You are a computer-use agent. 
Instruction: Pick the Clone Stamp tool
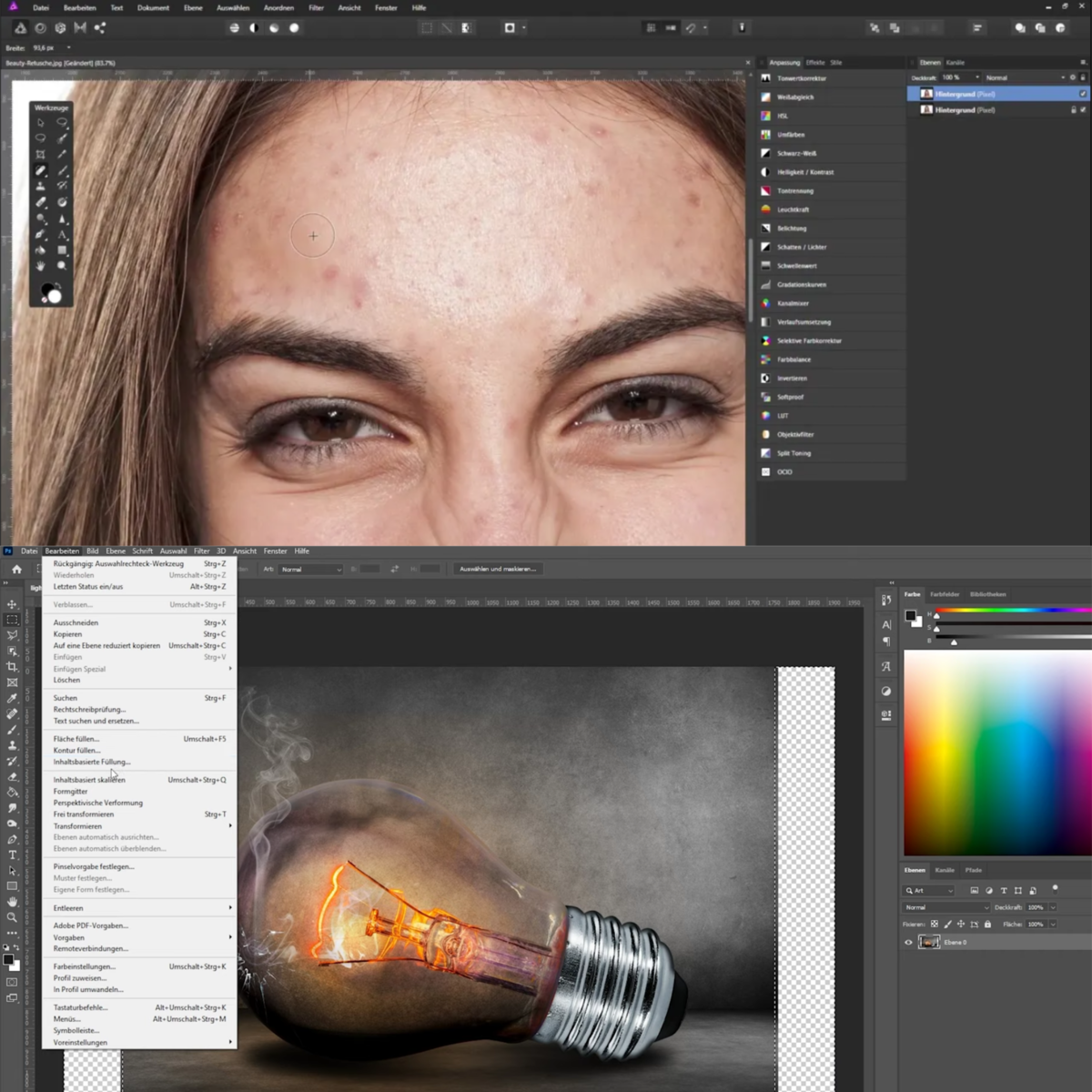click(13, 744)
